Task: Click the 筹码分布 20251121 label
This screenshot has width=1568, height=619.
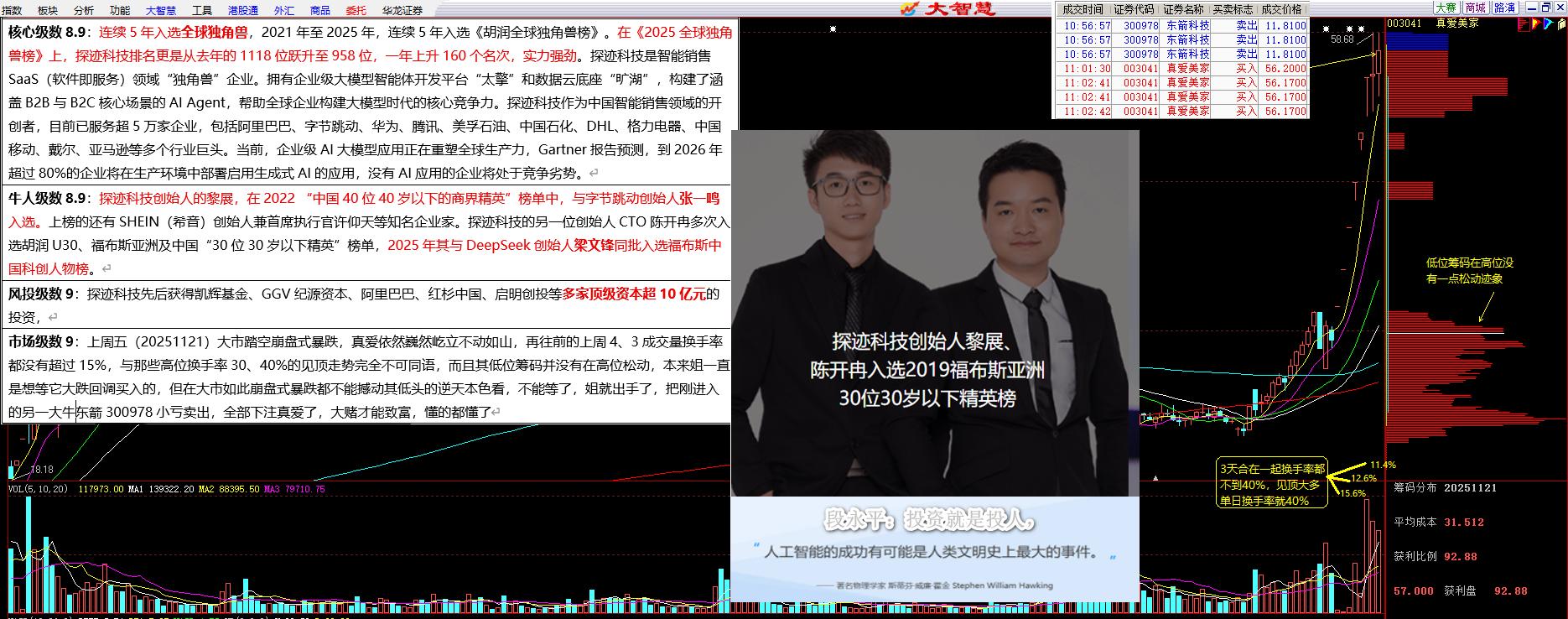Action: point(1446,488)
